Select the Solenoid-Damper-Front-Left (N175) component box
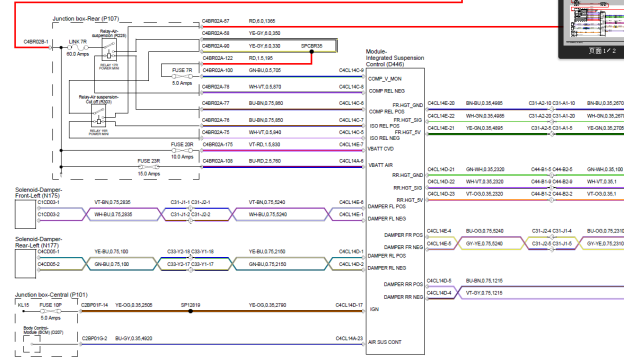The width and height of the screenshot is (624, 363). (x=25, y=214)
